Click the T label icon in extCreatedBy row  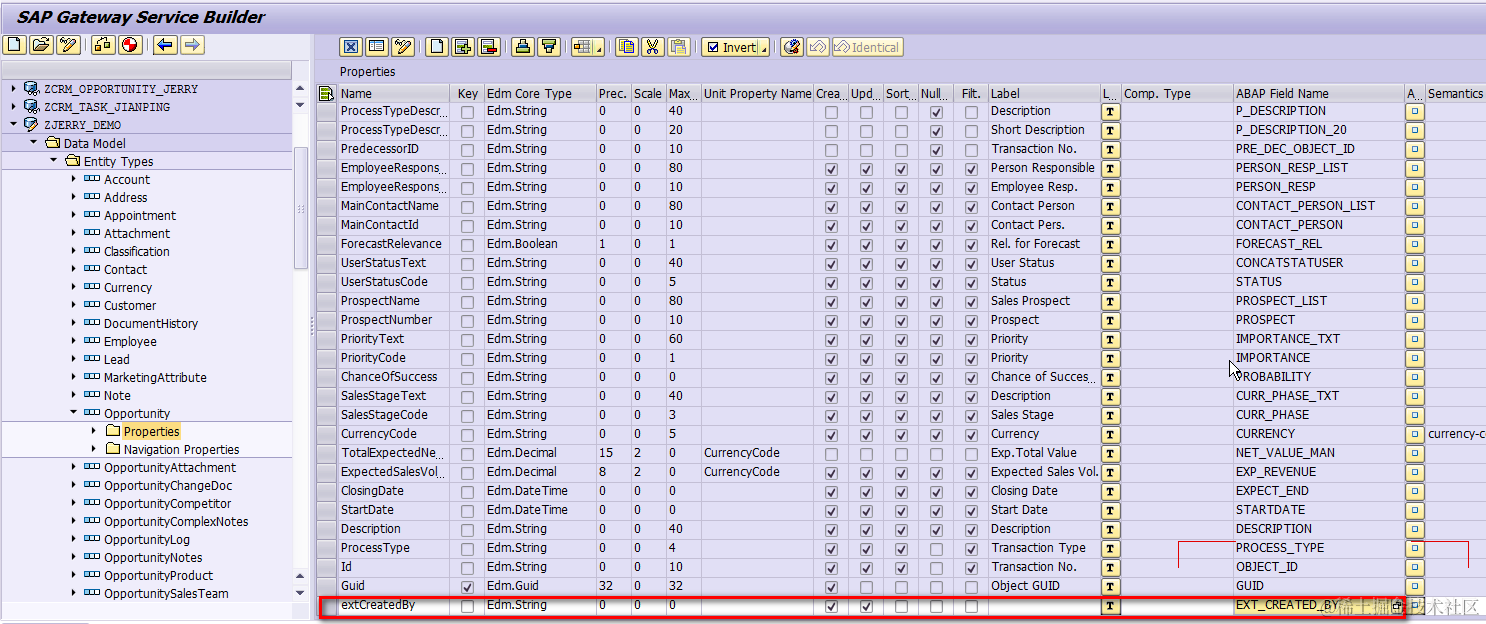[x=1110, y=605]
